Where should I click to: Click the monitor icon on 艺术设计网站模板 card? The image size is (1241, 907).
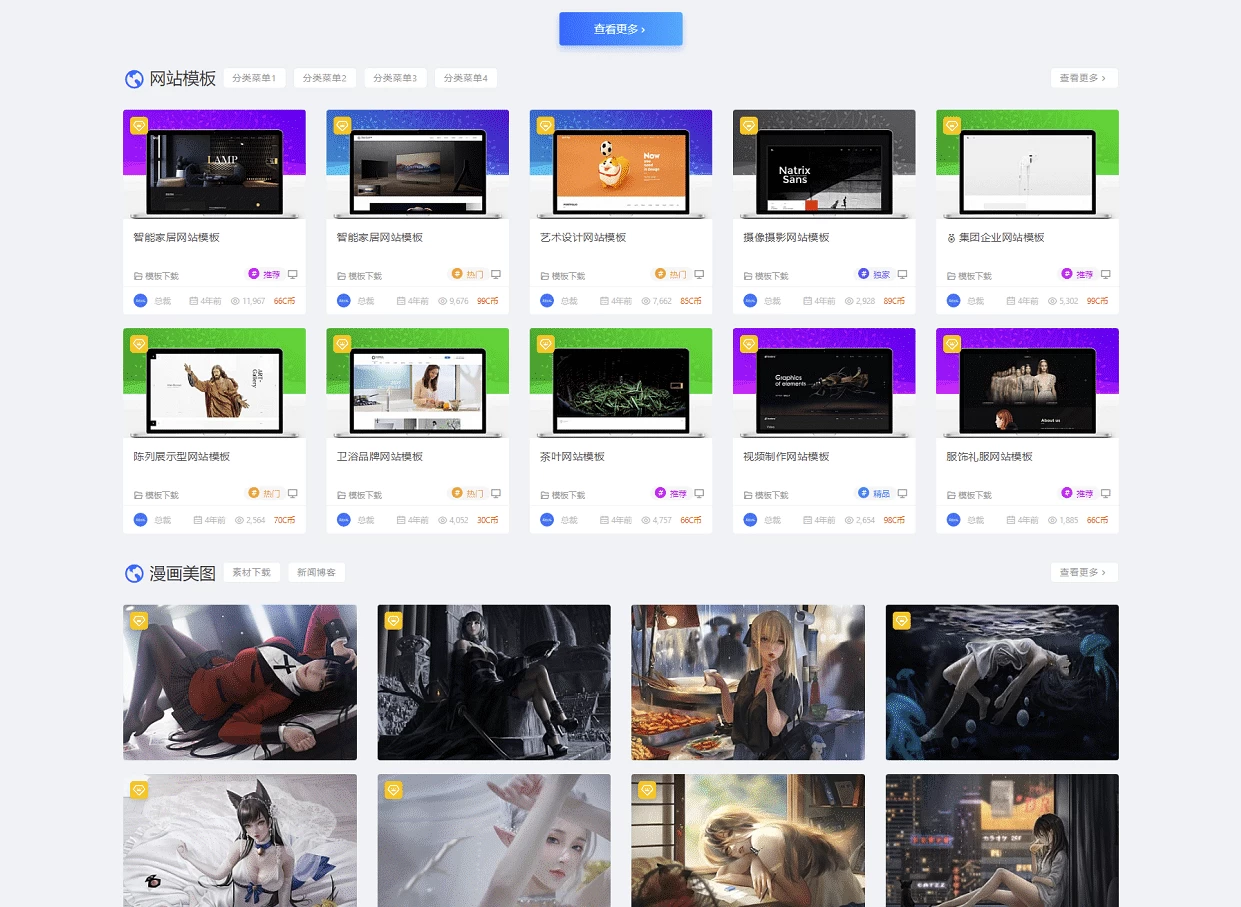click(x=699, y=274)
